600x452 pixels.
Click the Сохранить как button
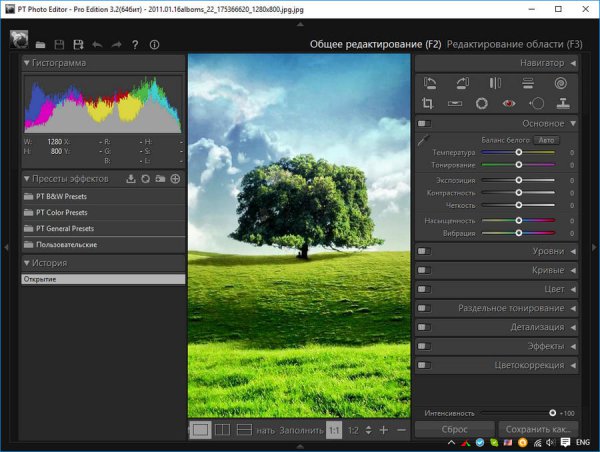click(538, 429)
